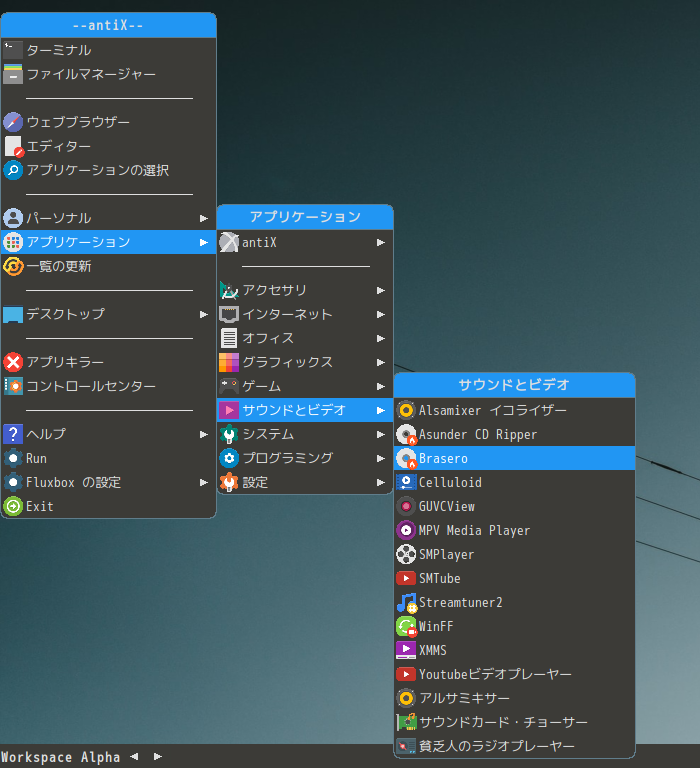Image resolution: width=700 pixels, height=768 pixels.
Task: Click the SMPlayer film reel icon
Action: 406,554
